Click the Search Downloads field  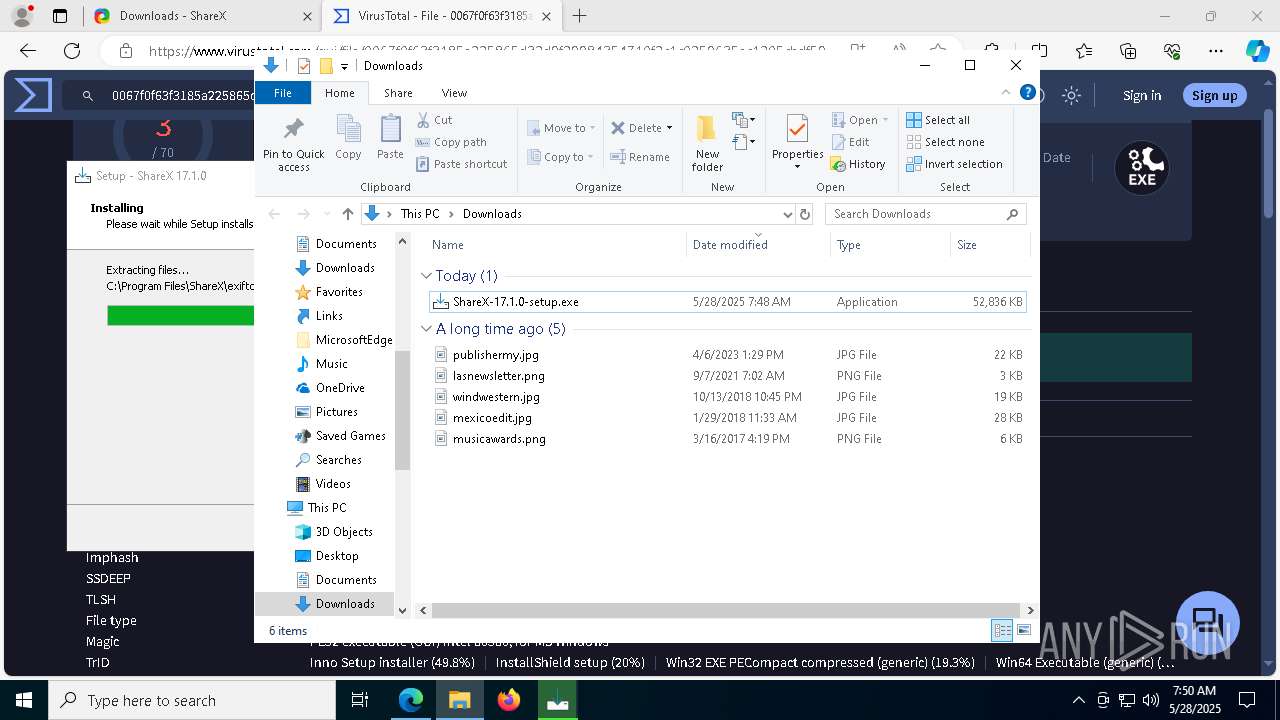click(x=925, y=214)
